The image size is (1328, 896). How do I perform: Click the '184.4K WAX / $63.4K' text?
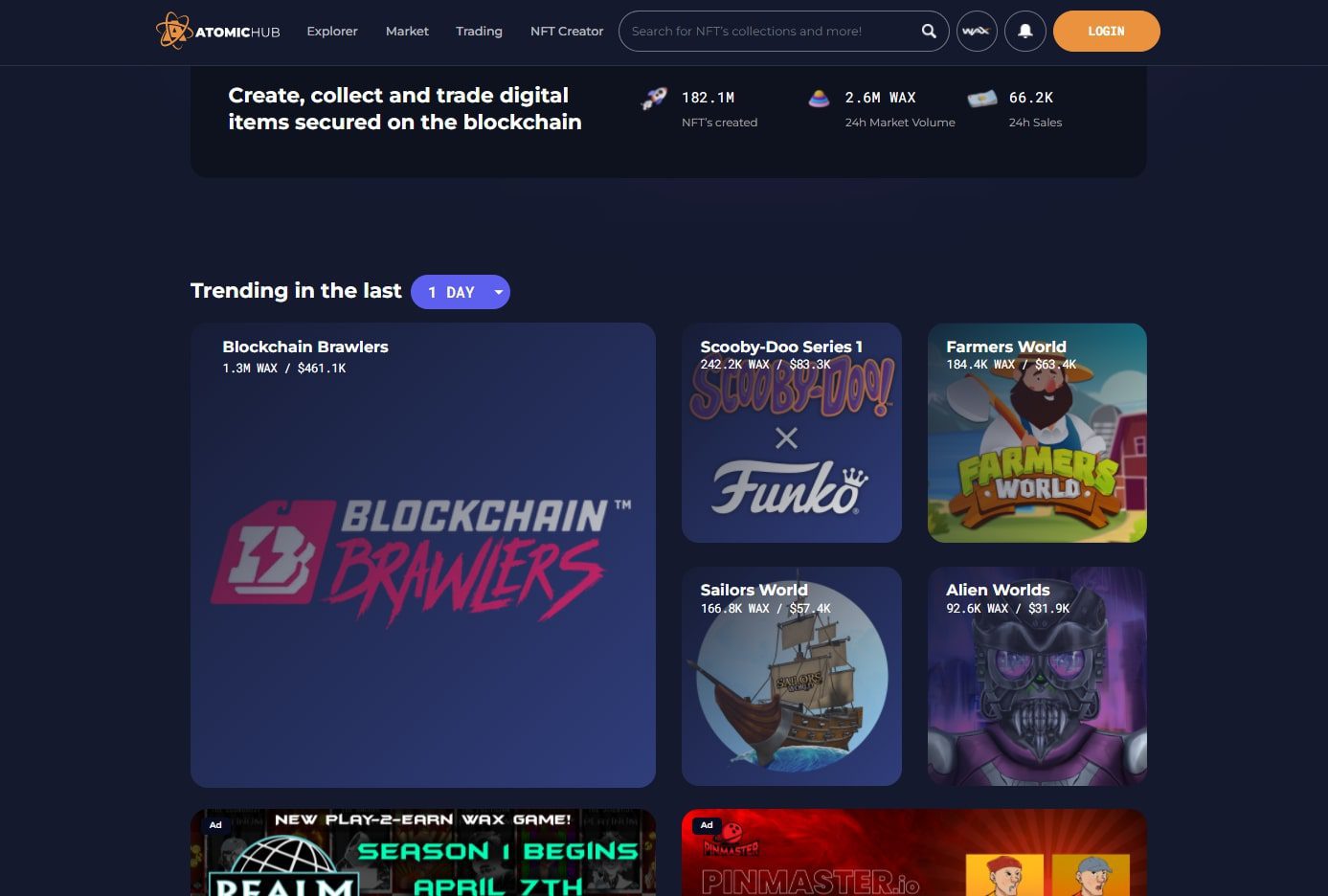pos(1011,364)
